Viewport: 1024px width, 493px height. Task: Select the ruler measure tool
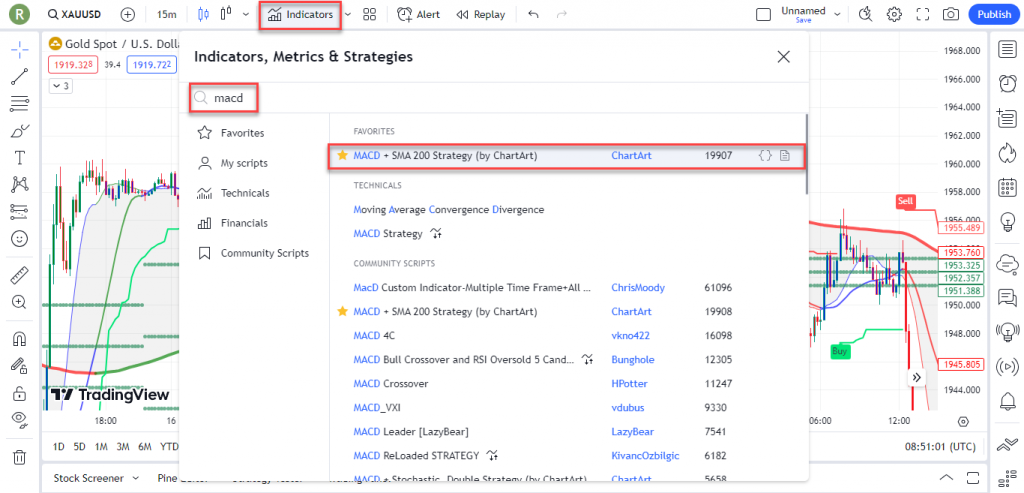pyautogui.click(x=20, y=275)
